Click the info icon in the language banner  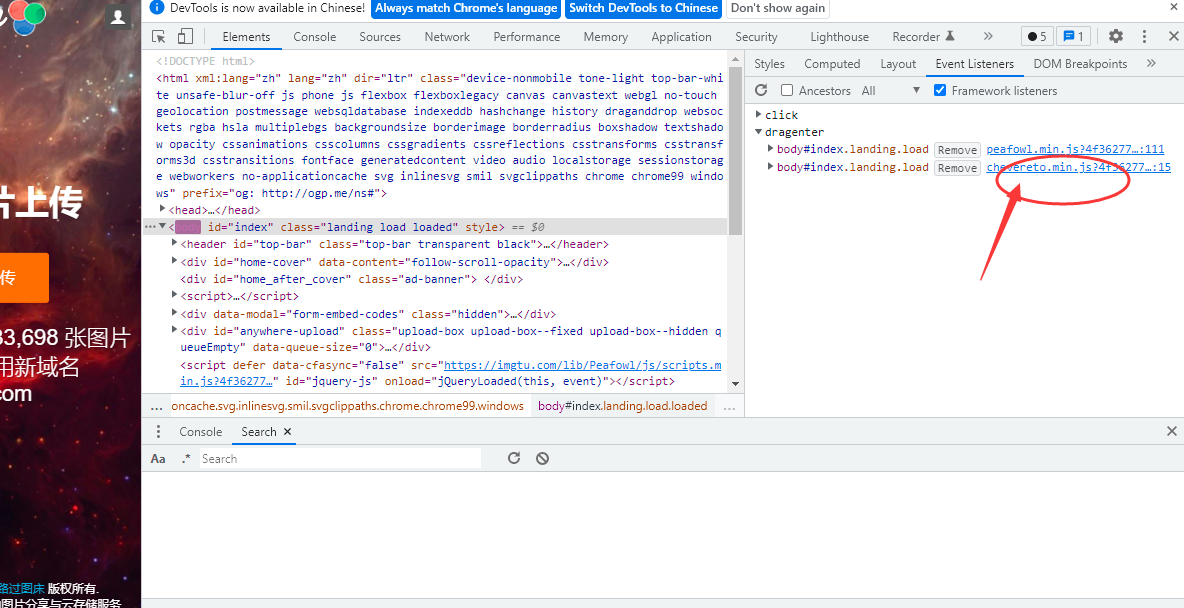(156, 8)
